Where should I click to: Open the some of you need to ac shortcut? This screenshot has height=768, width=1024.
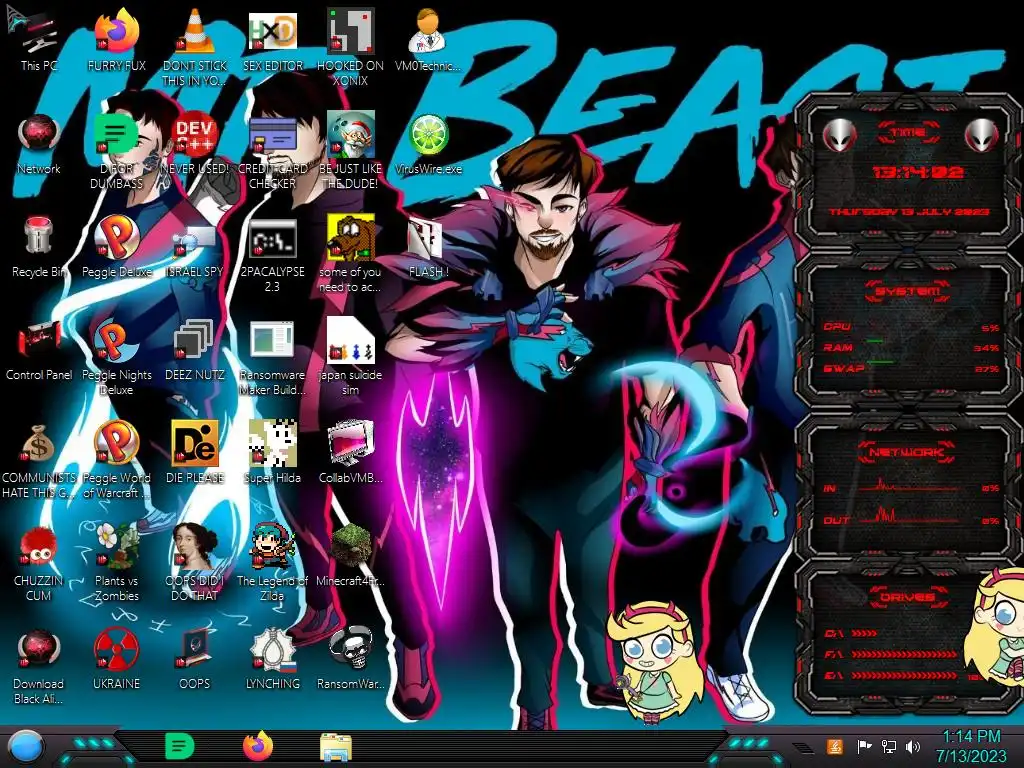(x=351, y=238)
